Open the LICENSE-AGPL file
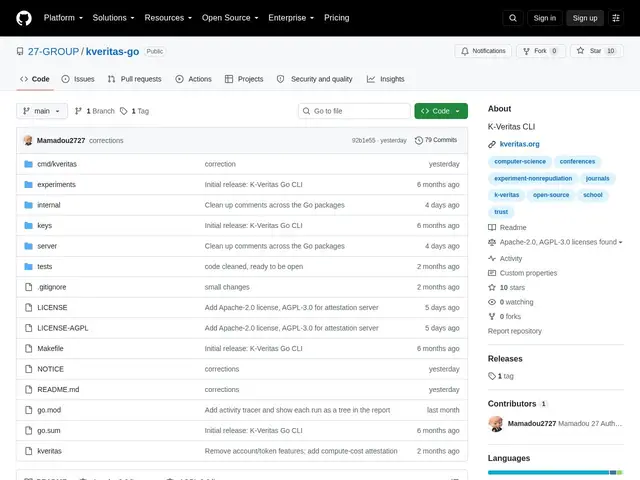Viewport: 640px width, 480px height. click(62, 328)
